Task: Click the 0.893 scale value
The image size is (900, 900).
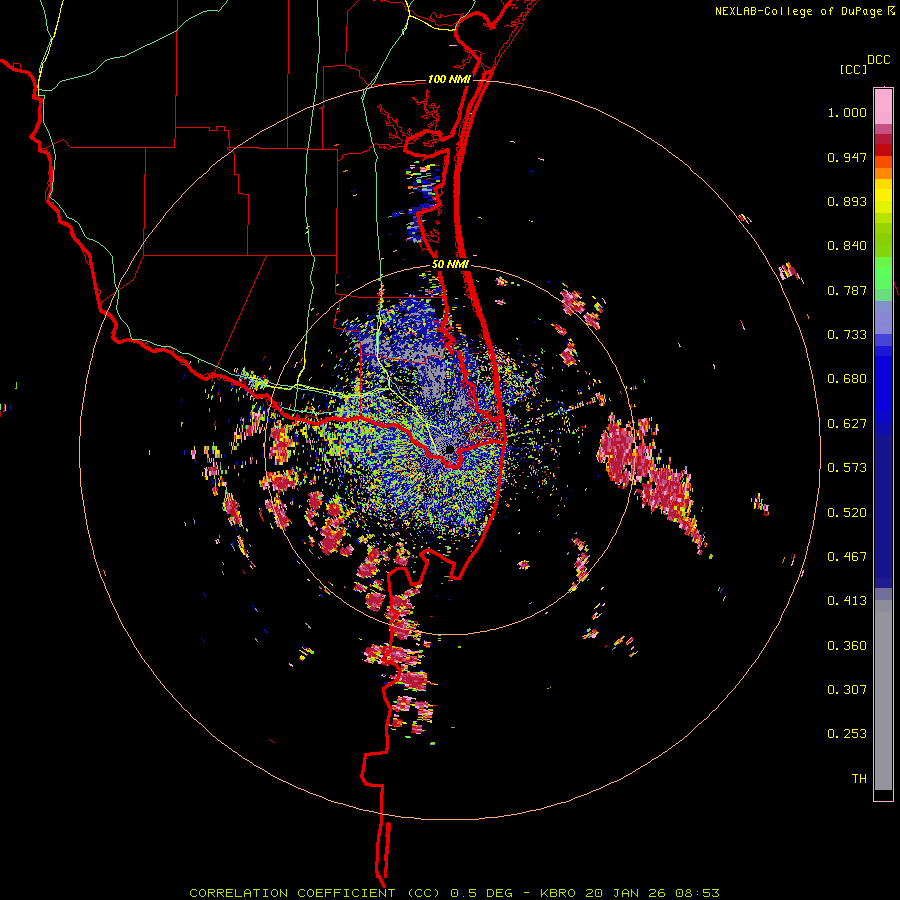Action: point(847,201)
